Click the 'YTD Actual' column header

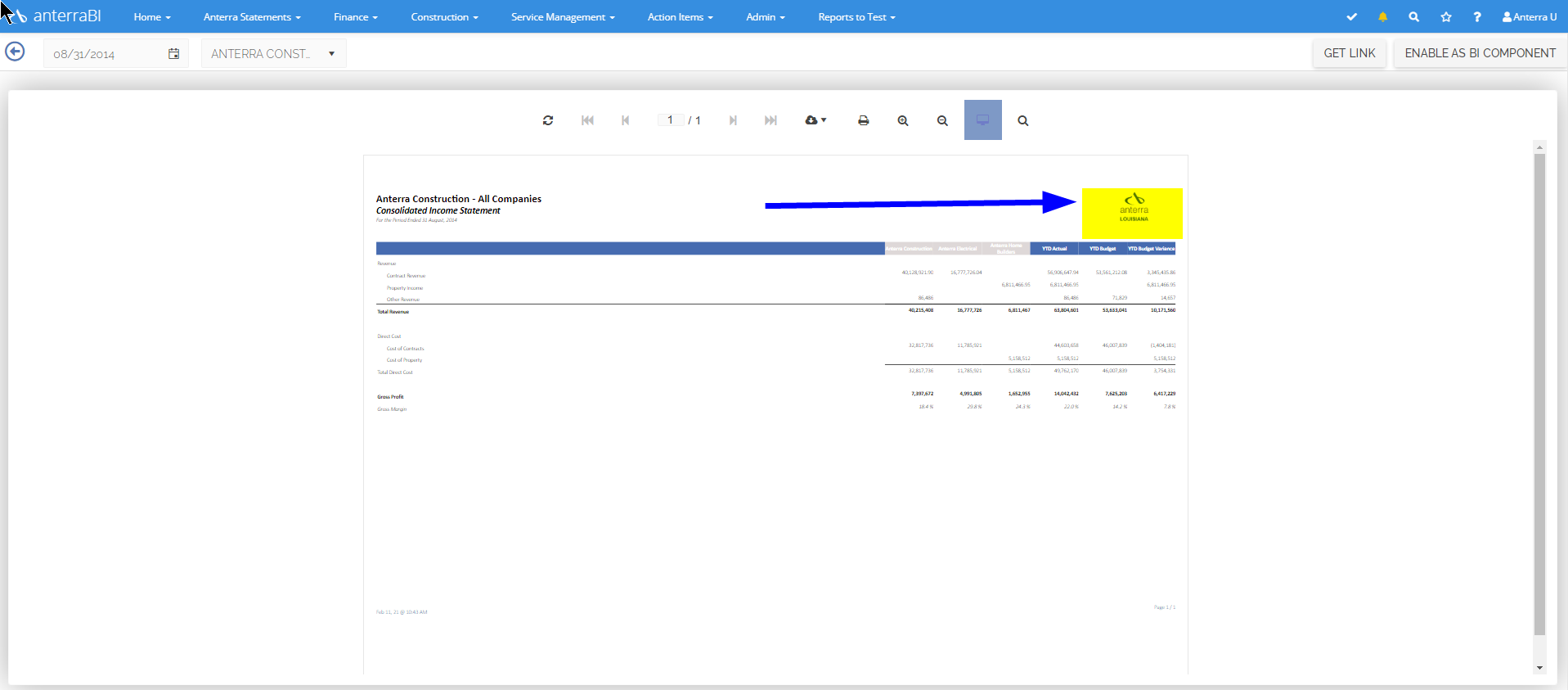[1054, 249]
